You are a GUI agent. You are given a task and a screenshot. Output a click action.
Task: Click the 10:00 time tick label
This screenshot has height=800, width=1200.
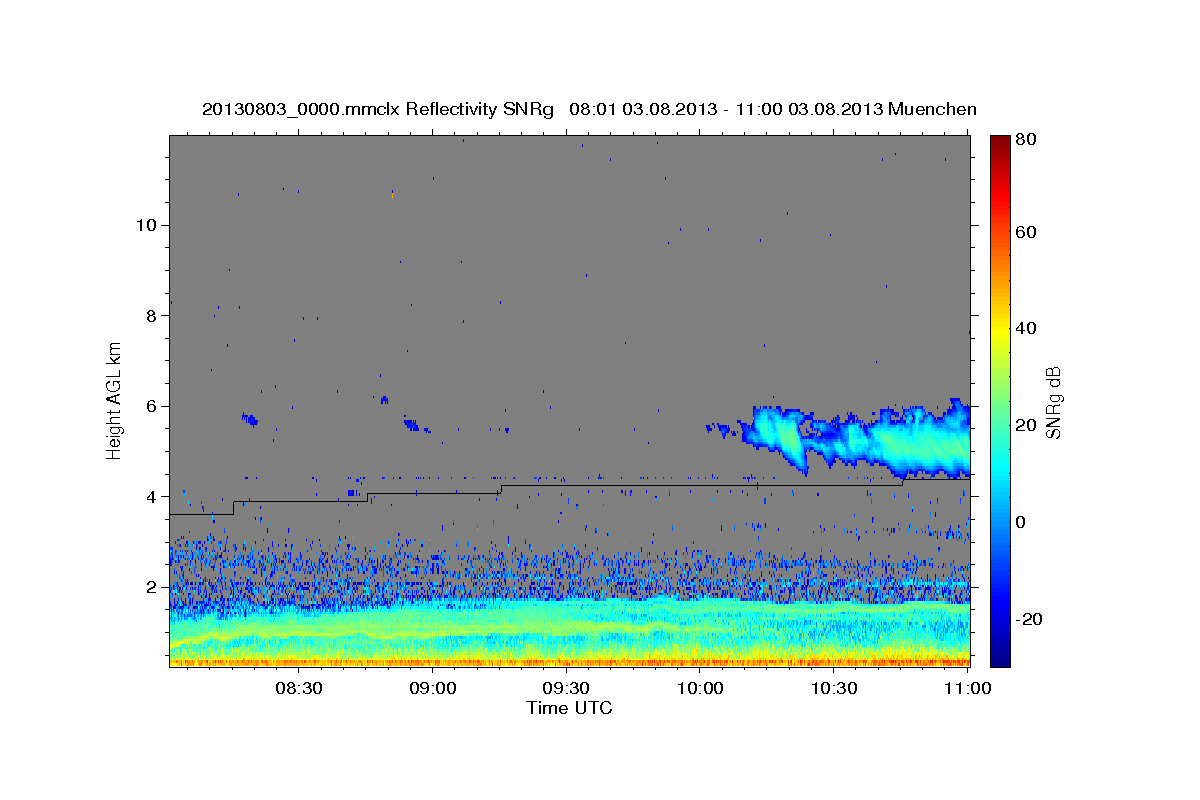[699, 688]
